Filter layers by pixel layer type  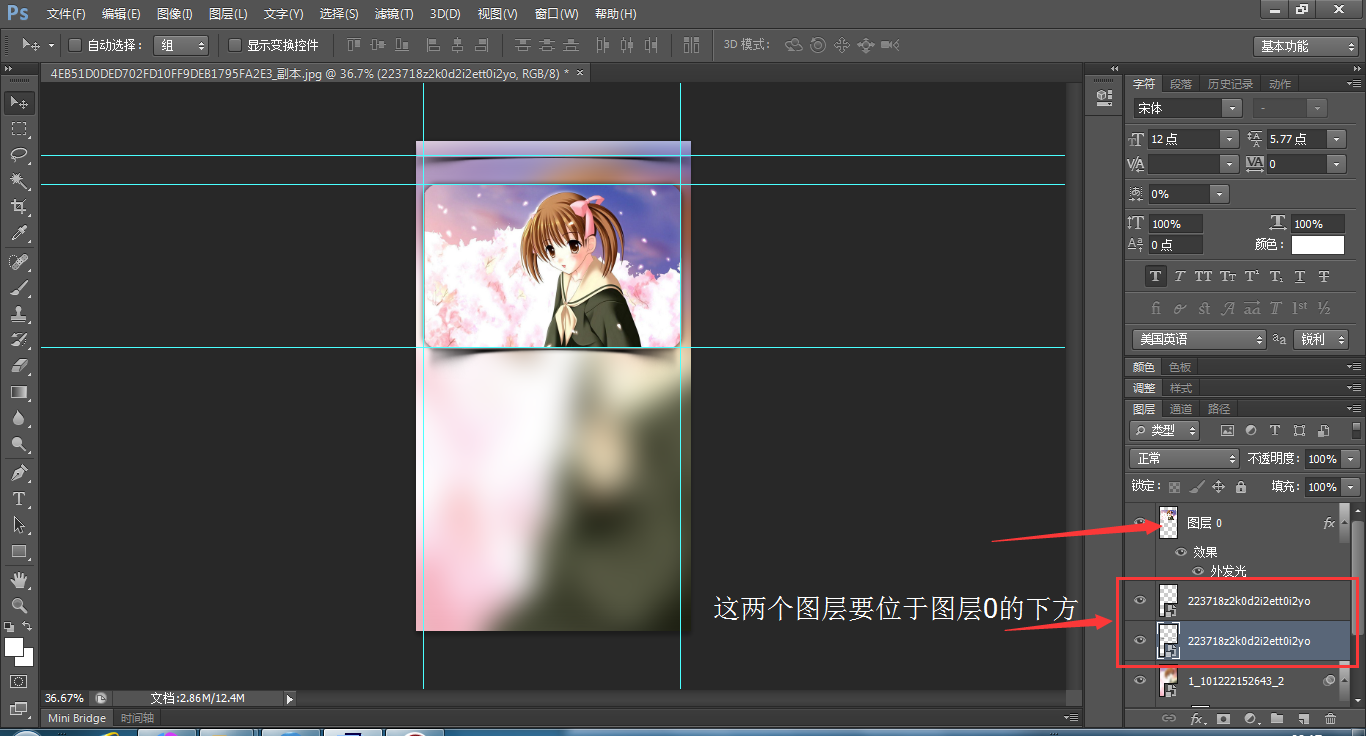pyautogui.click(x=1227, y=431)
